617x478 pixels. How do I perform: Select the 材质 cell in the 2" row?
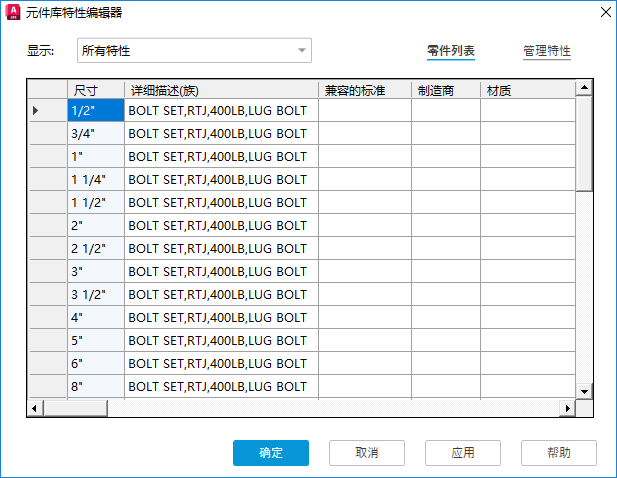[527, 225]
